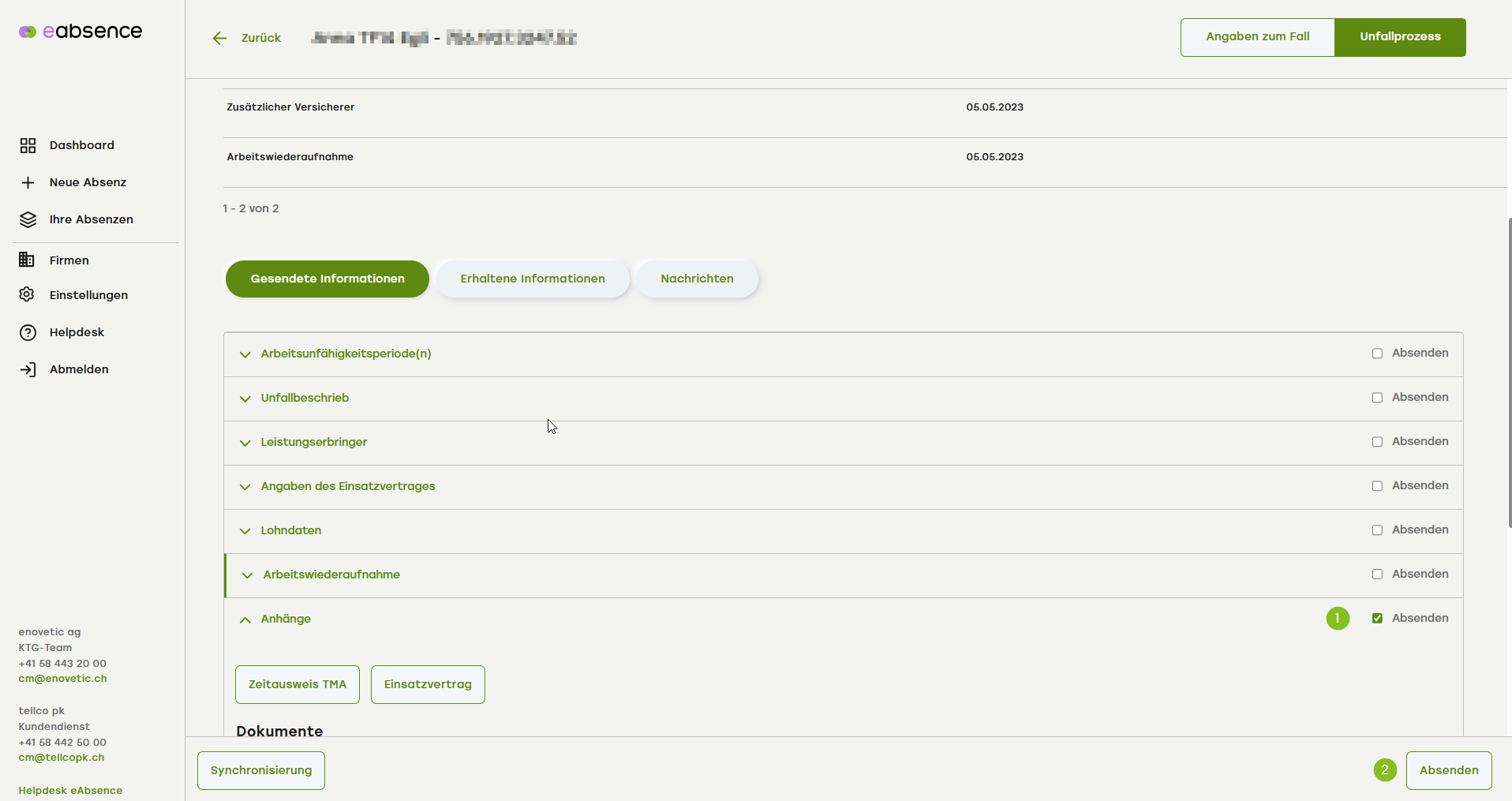The height and width of the screenshot is (801, 1512).
Task: Enable Absenden checkbox for Unfallbeschrieb
Action: tap(1377, 398)
